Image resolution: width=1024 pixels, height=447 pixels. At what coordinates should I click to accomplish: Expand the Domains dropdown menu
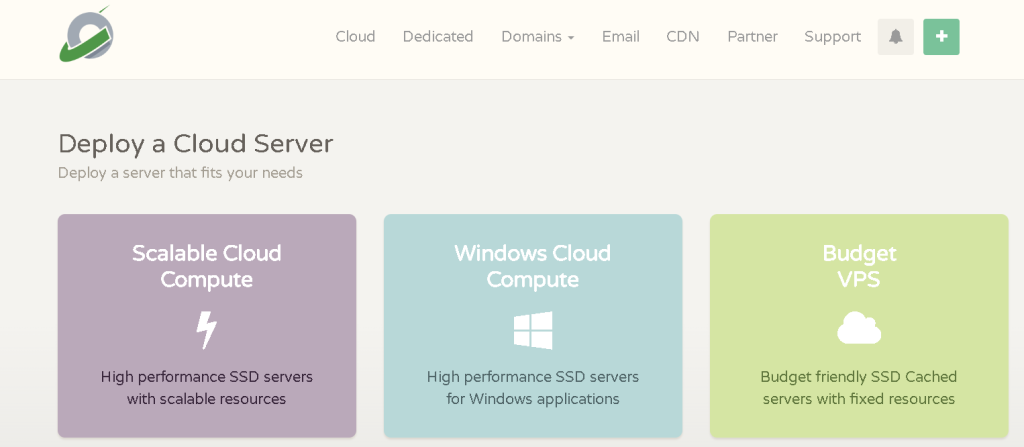(537, 37)
